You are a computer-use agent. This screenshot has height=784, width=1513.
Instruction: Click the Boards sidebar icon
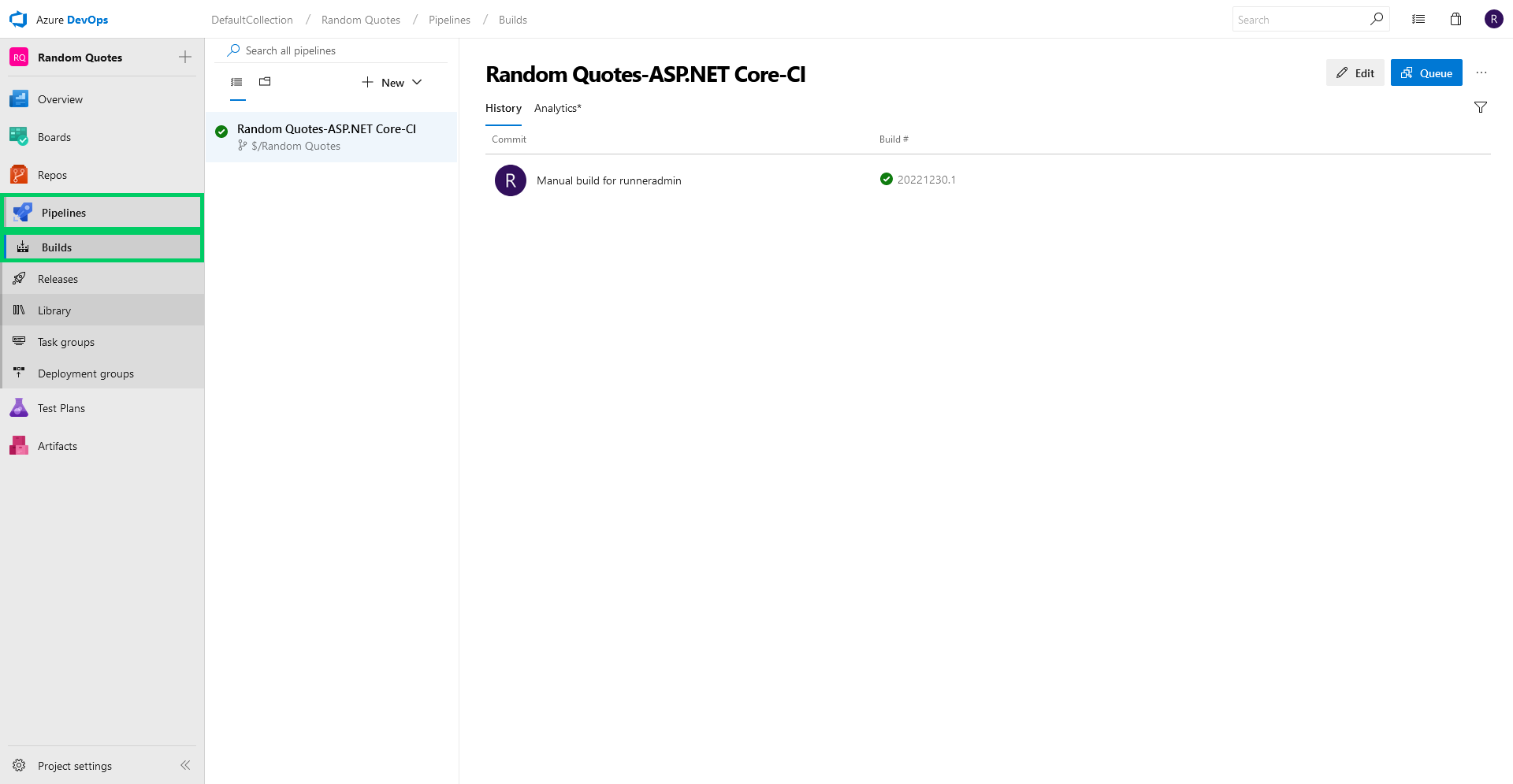19,136
